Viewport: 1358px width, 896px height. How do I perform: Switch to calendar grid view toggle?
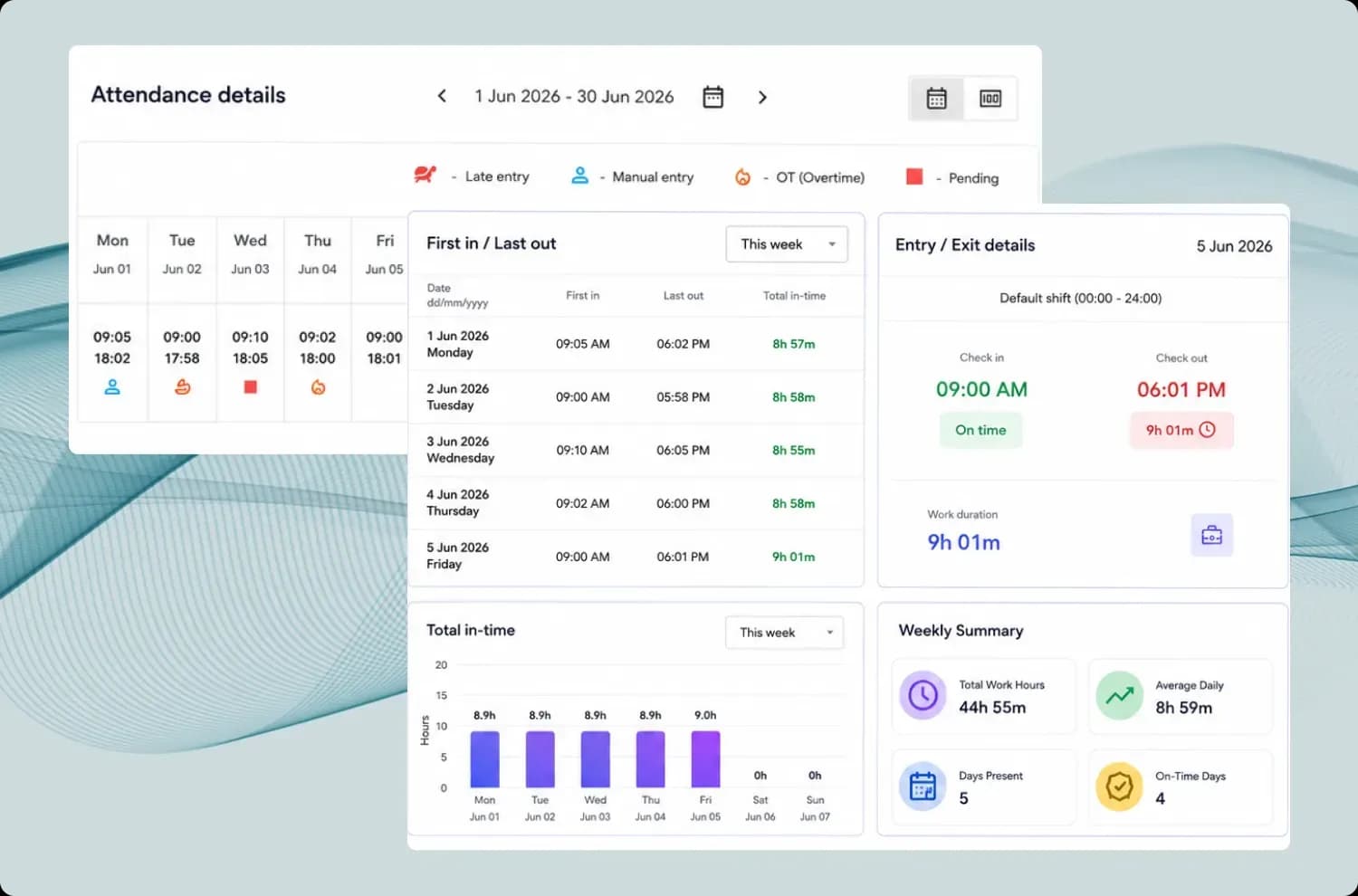pyautogui.click(x=937, y=98)
